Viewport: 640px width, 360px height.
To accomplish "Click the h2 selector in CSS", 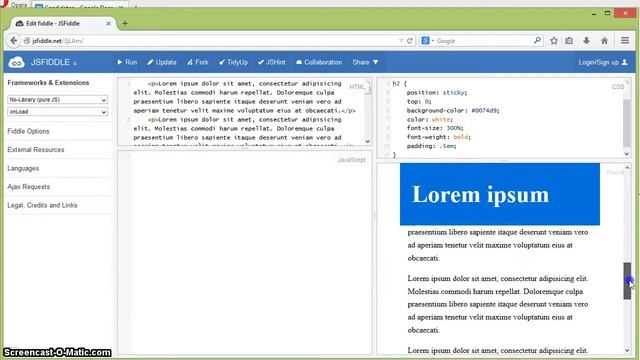I will click(396, 84).
